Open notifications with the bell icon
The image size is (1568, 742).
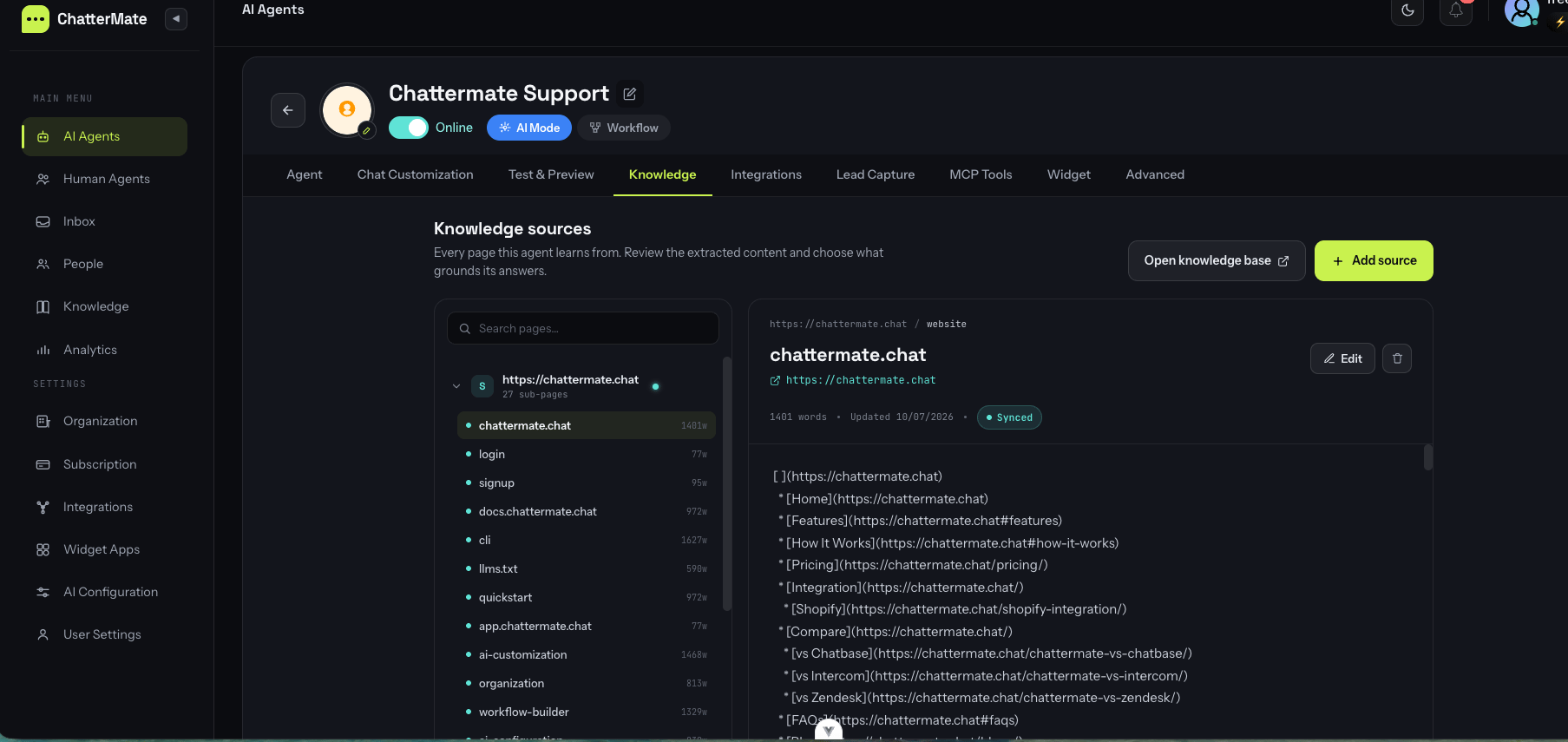(1456, 10)
